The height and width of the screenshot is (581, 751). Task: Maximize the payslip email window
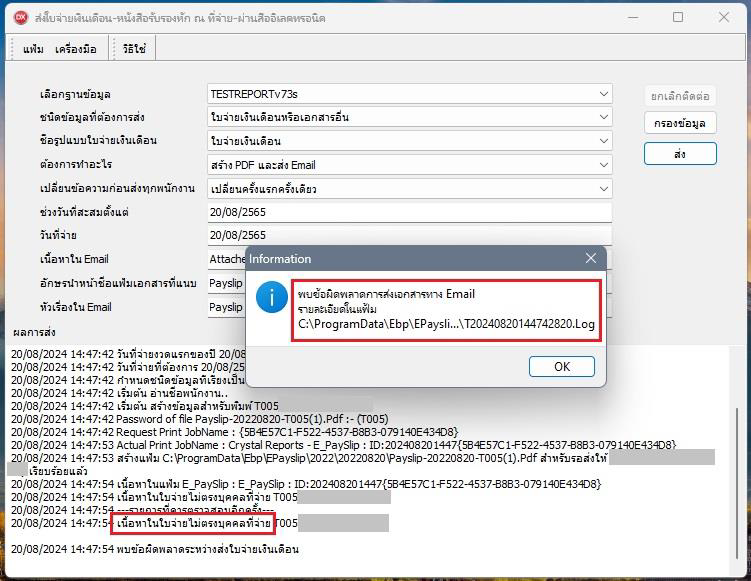pos(678,17)
